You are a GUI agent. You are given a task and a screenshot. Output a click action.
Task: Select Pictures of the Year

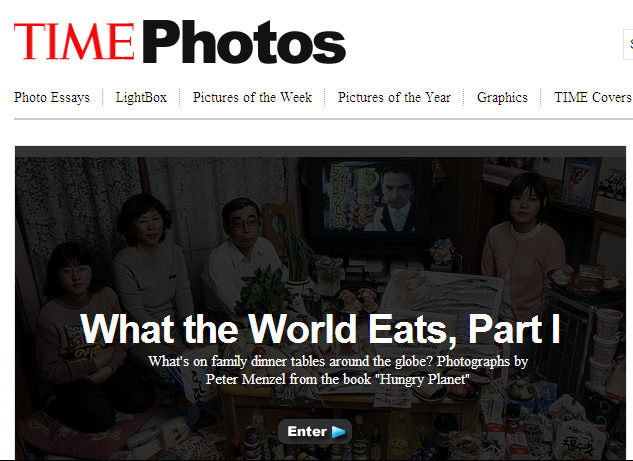(x=394, y=97)
